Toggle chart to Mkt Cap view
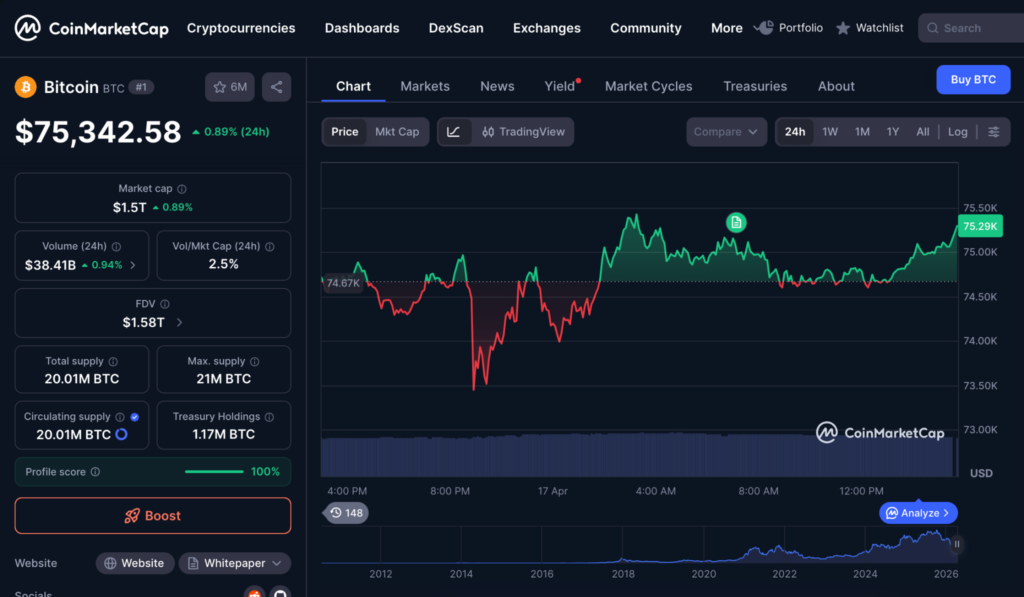This screenshot has width=1024, height=597. click(x=397, y=132)
